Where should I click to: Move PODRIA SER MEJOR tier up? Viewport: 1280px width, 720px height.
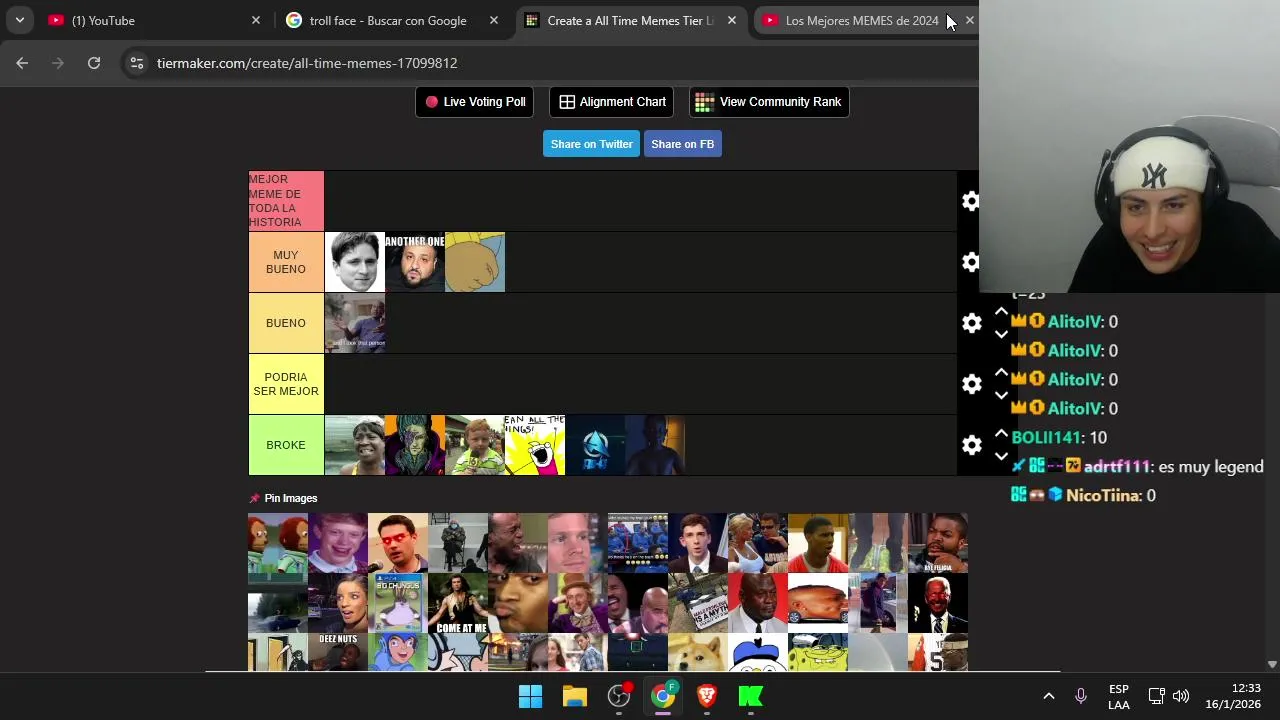point(1001,373)
